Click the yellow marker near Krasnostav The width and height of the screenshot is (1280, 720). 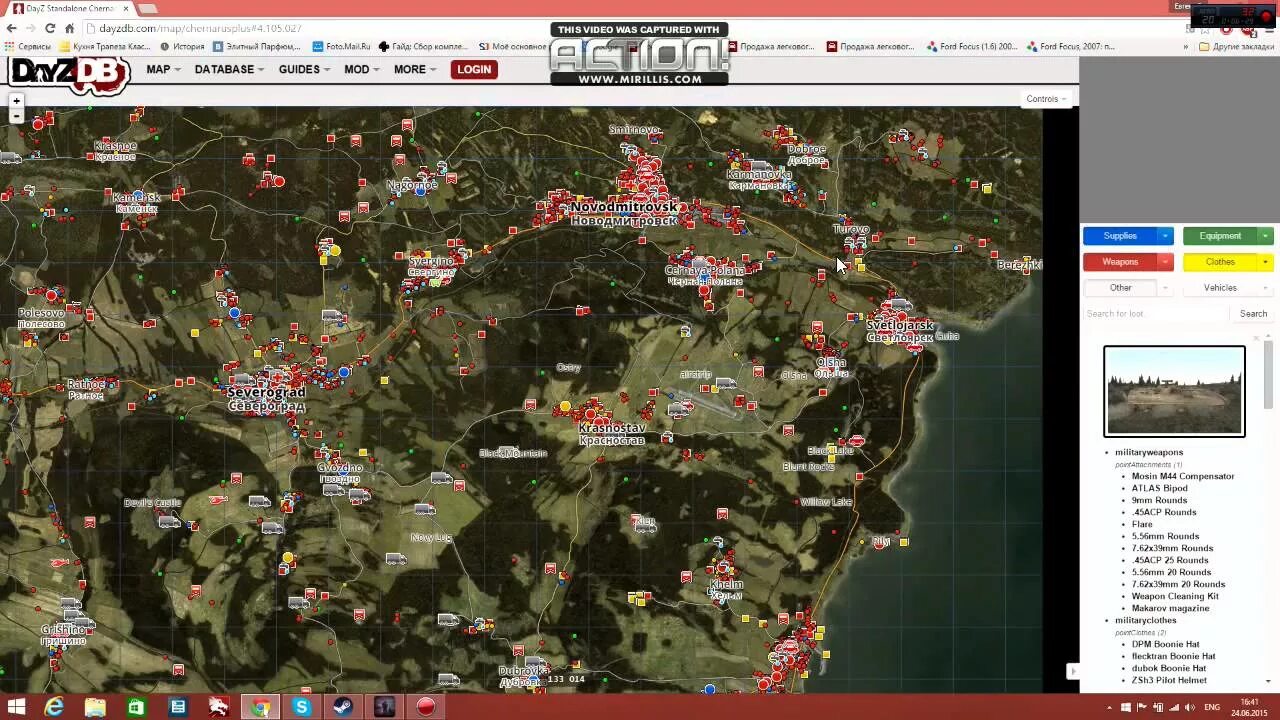(565, 406)
